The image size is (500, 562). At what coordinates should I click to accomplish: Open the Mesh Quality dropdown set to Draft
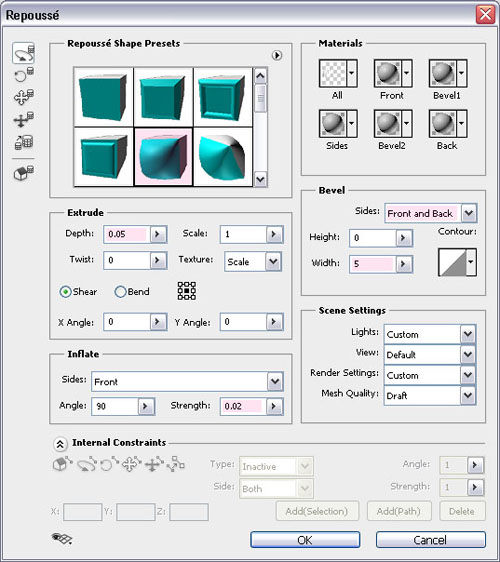[x=430, y=395]
